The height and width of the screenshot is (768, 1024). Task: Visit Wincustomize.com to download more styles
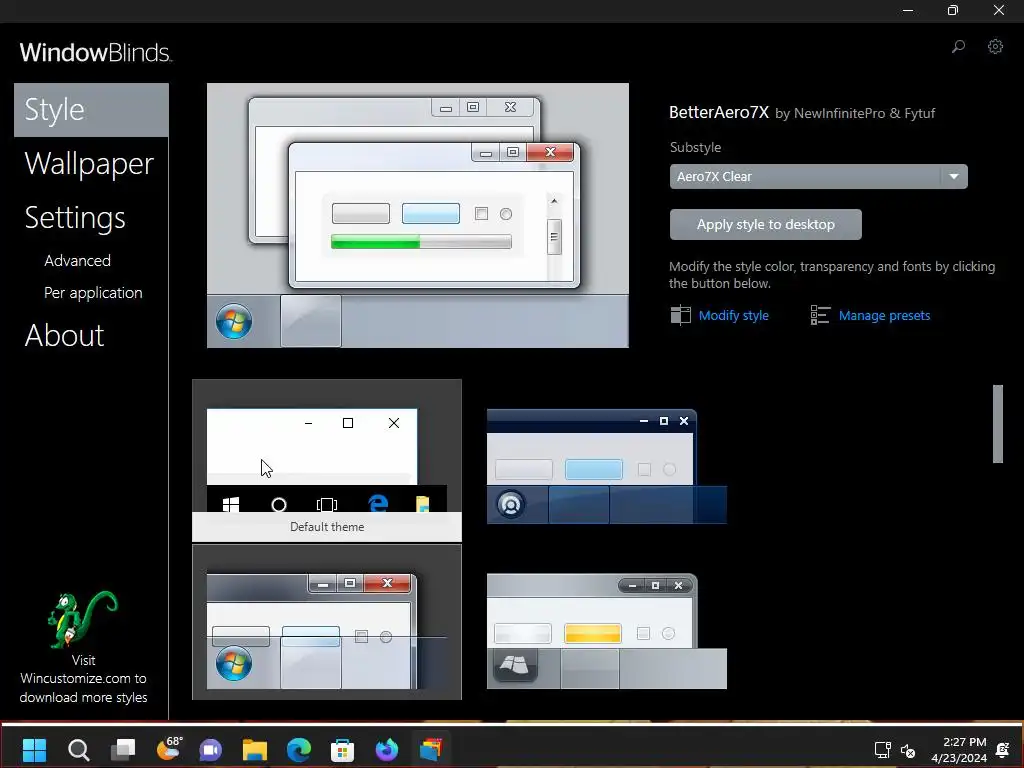[x=83, y=679]
